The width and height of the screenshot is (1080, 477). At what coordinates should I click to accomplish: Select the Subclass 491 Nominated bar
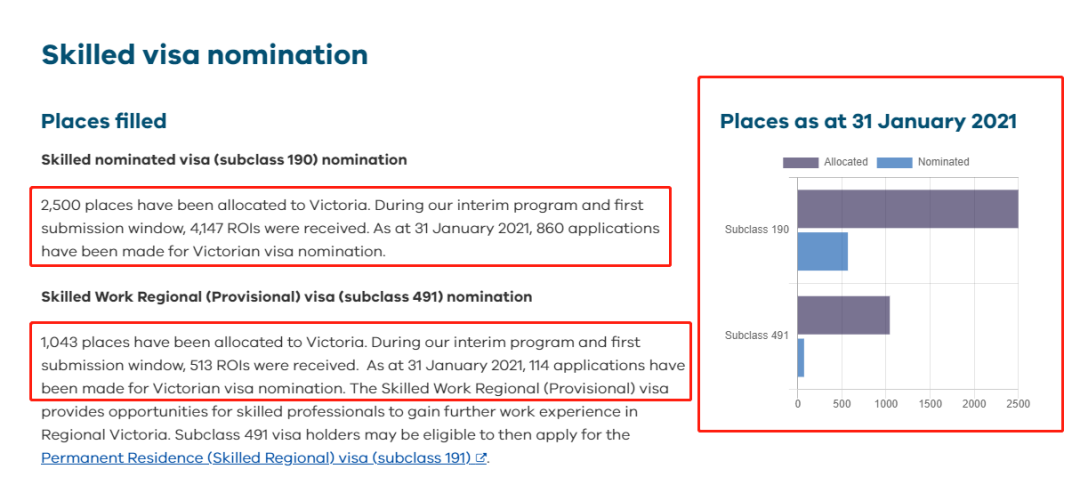click(800, 358)
